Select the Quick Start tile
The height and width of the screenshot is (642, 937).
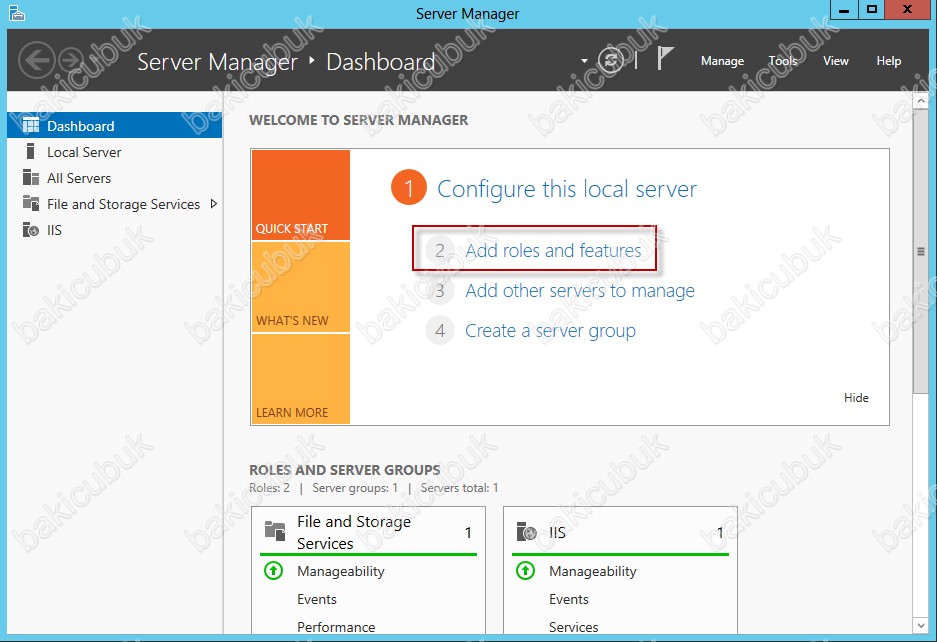point(301,195)
